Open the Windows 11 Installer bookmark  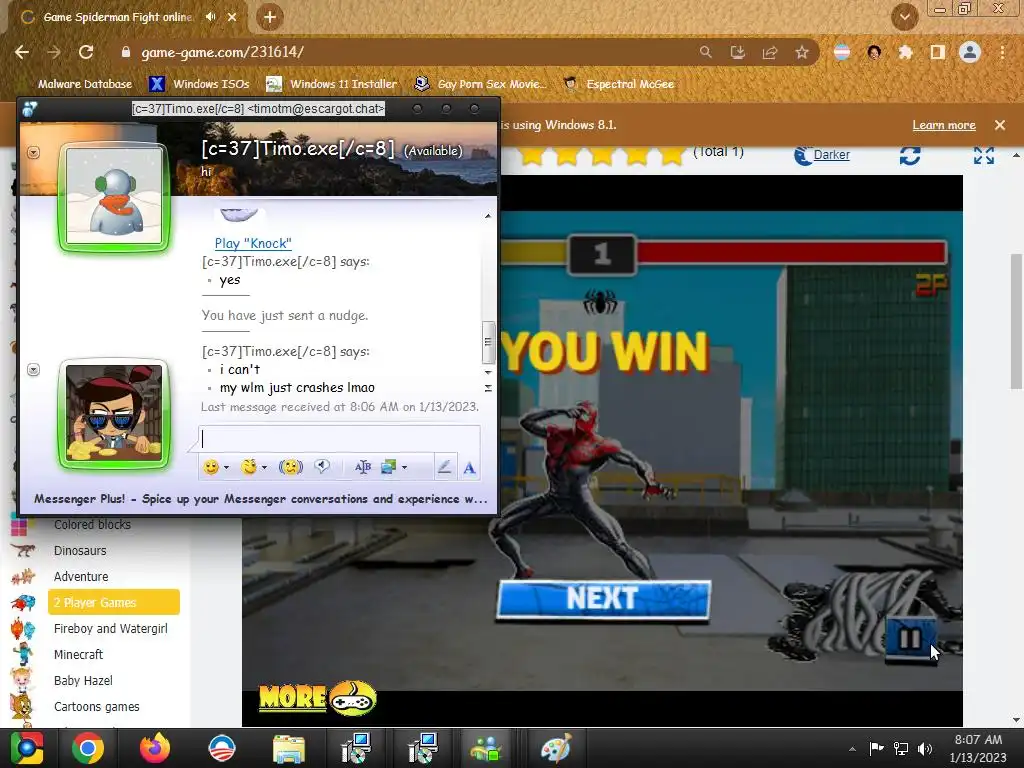coord(332,84)
